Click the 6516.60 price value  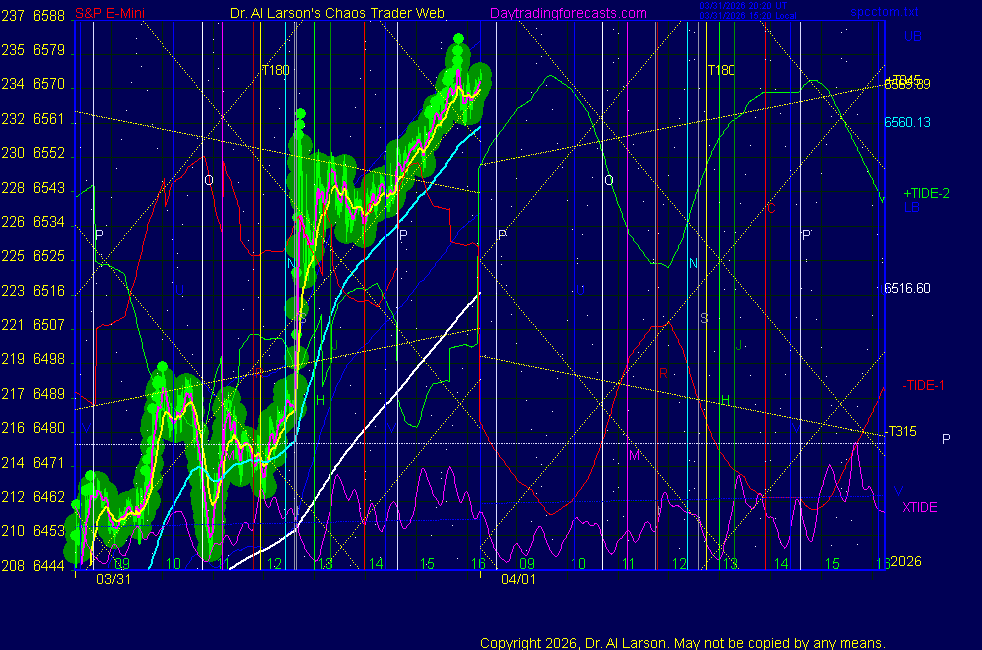tap(907, 288)
